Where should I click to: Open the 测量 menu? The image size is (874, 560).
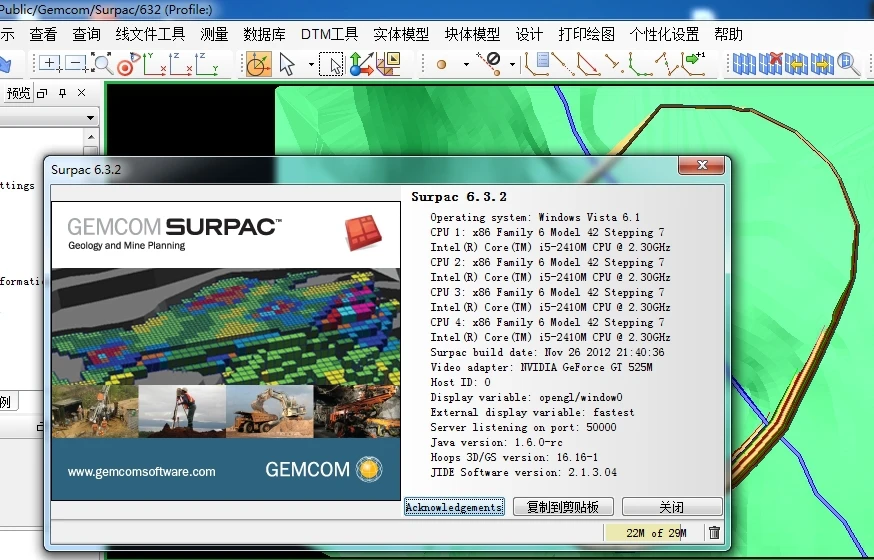pos(215,35)
